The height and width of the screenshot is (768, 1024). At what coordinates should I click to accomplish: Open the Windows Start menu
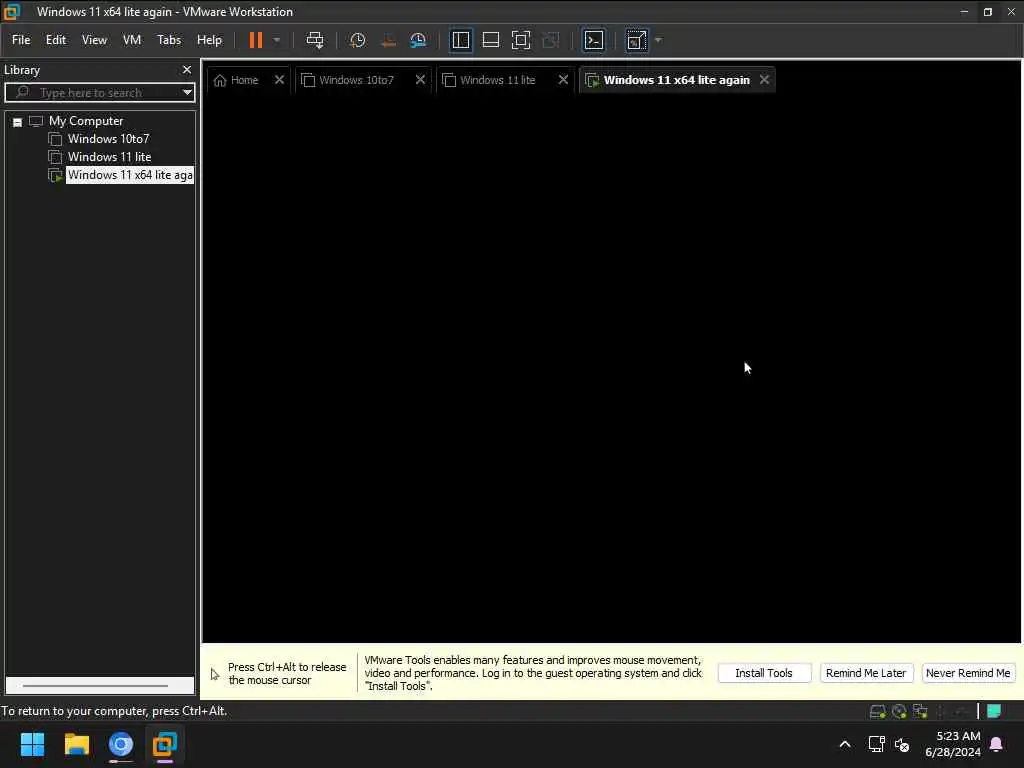(x=32, y=744)
